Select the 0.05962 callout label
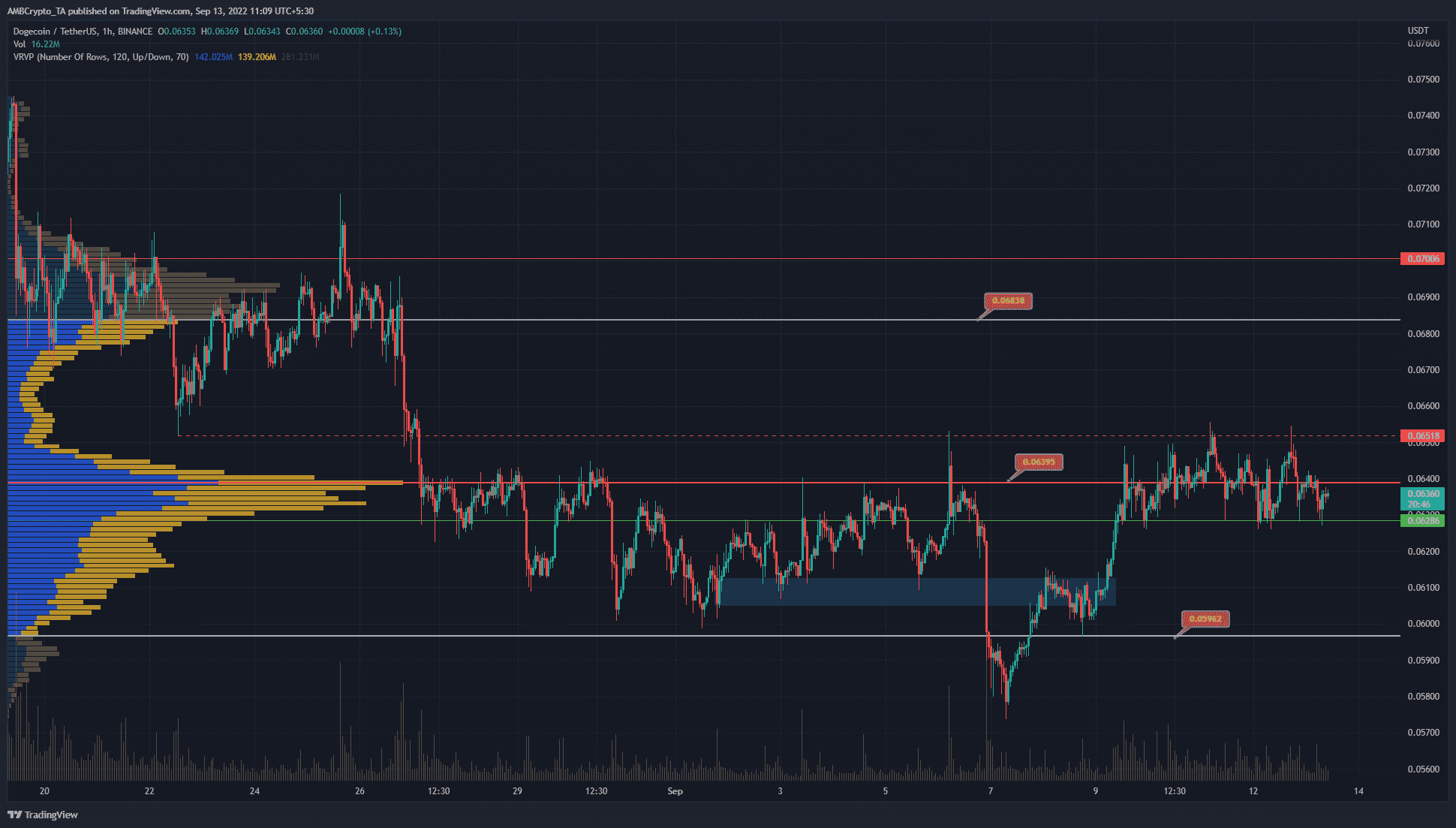Image resolution: width=1456 pixels, height=828 pixels. coord(1205,619)
